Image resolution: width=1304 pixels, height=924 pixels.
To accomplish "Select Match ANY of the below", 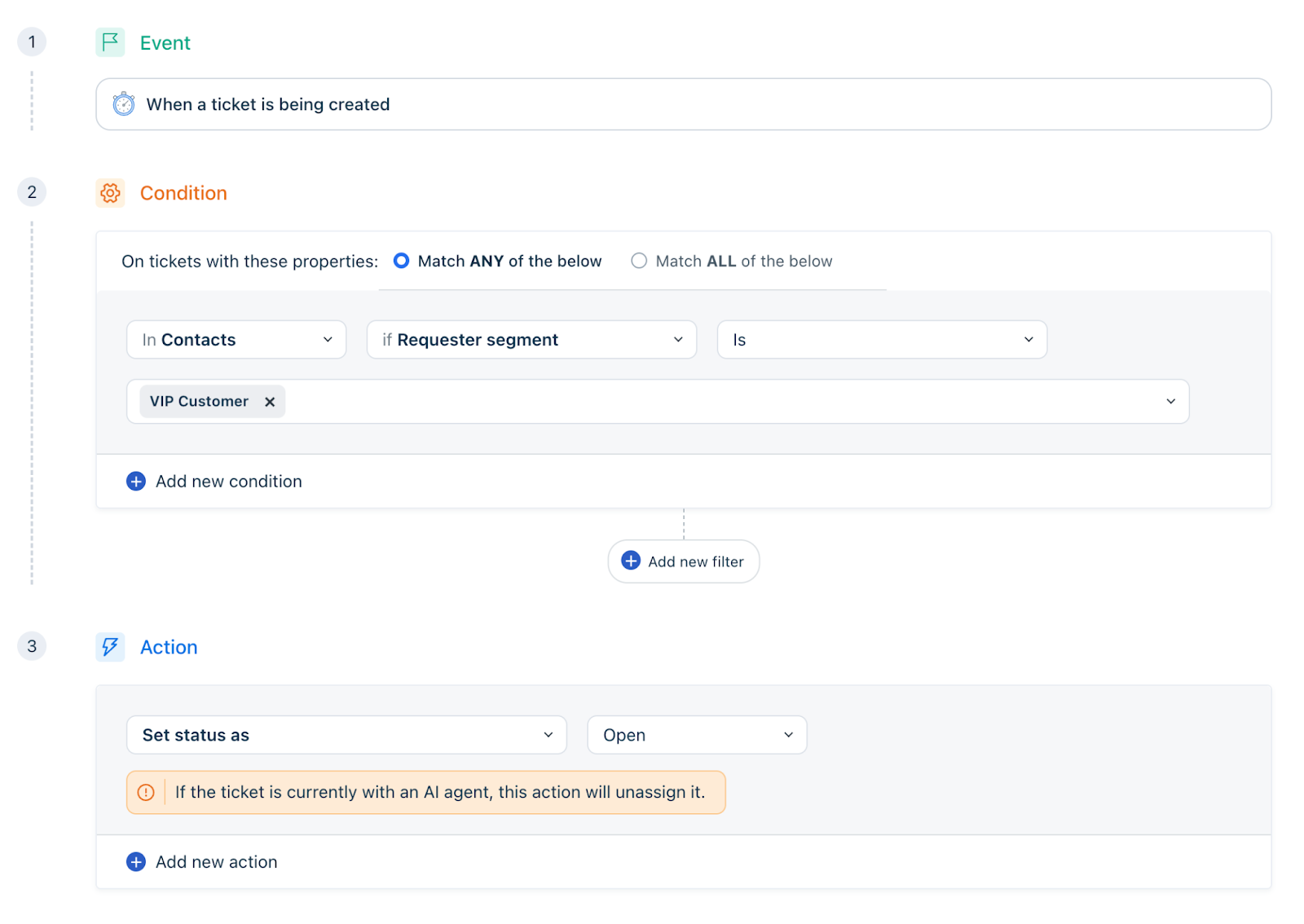I will pos(402,261).
